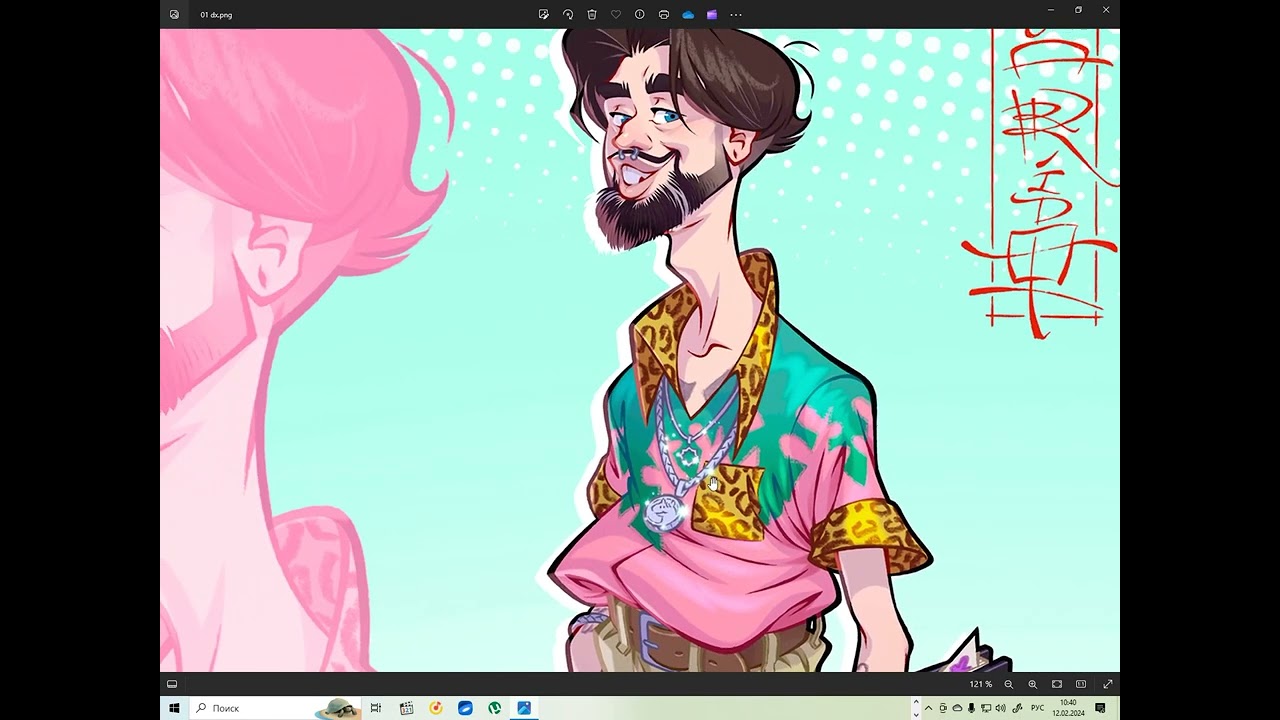Click the pen workspace tray icon

1017,708
